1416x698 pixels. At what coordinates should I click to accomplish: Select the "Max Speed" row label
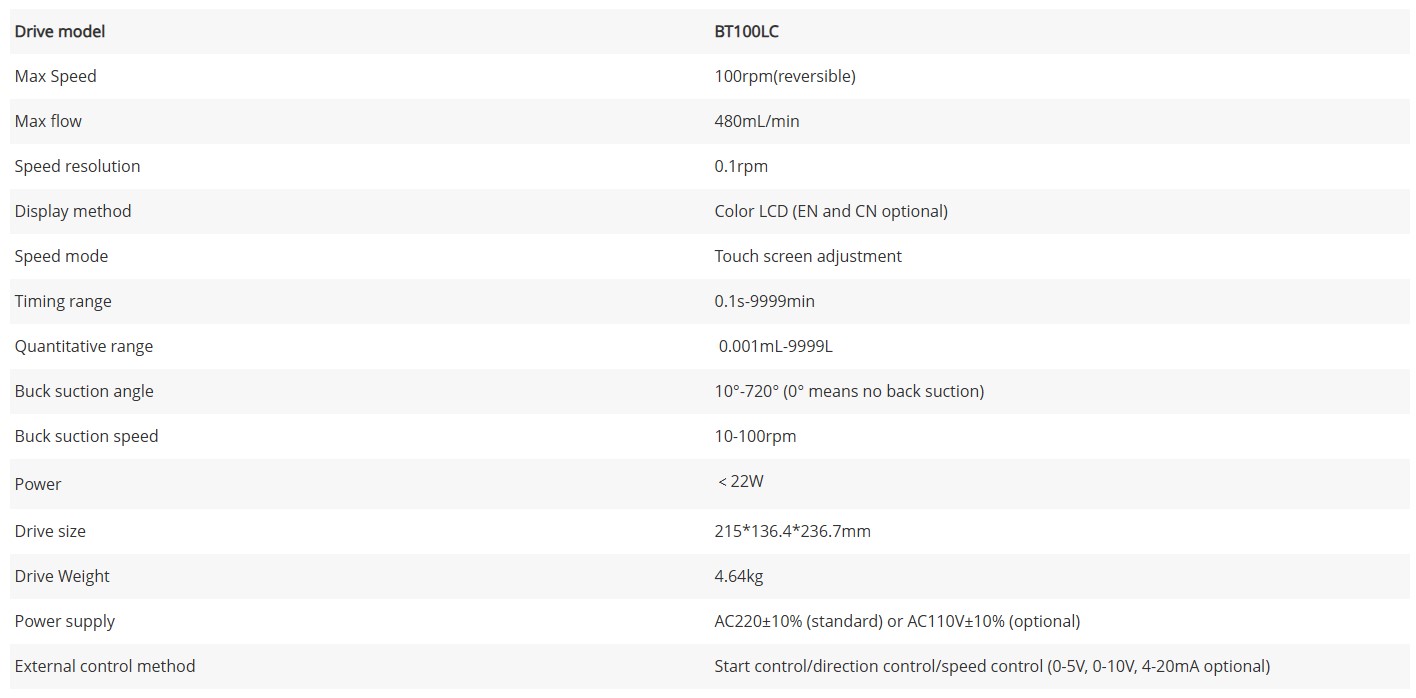56,77
